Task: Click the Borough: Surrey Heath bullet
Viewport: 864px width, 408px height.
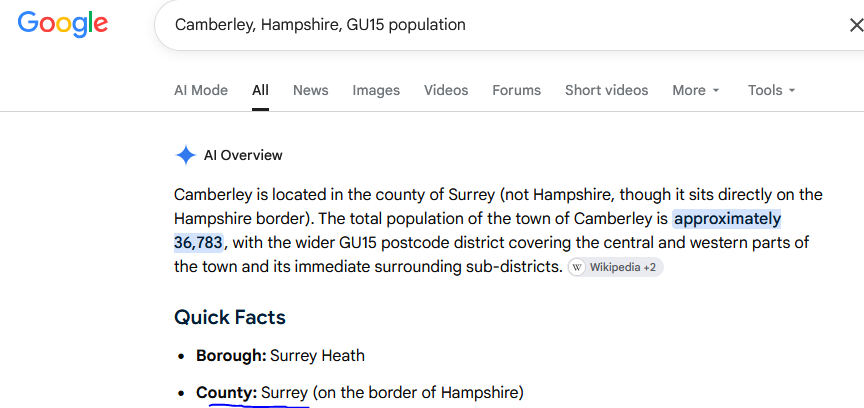Action: [x=280, y=356]
